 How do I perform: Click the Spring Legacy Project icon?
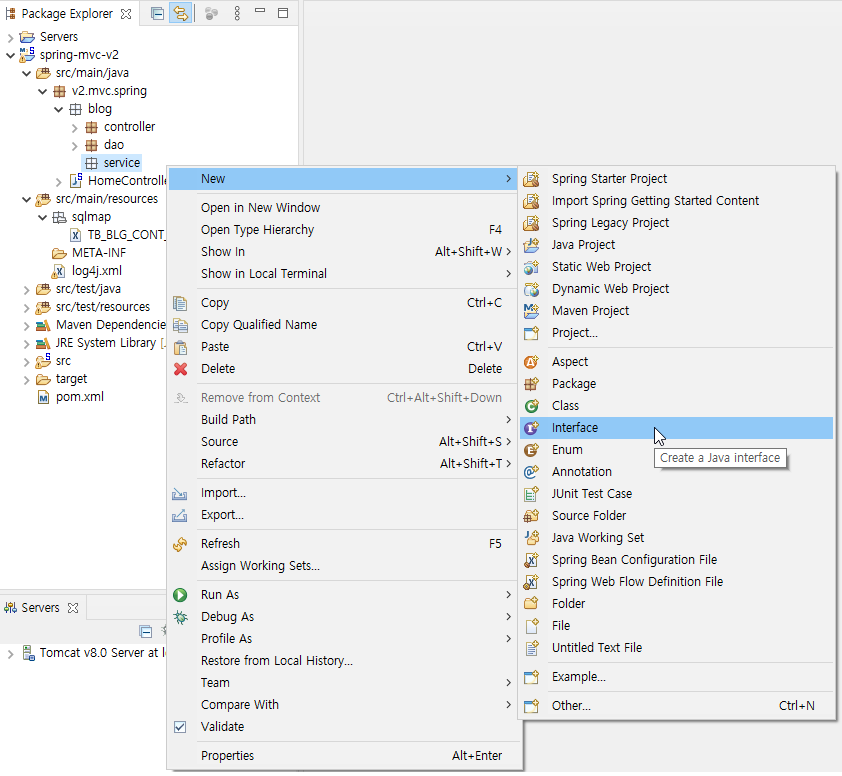coord(531,223)
